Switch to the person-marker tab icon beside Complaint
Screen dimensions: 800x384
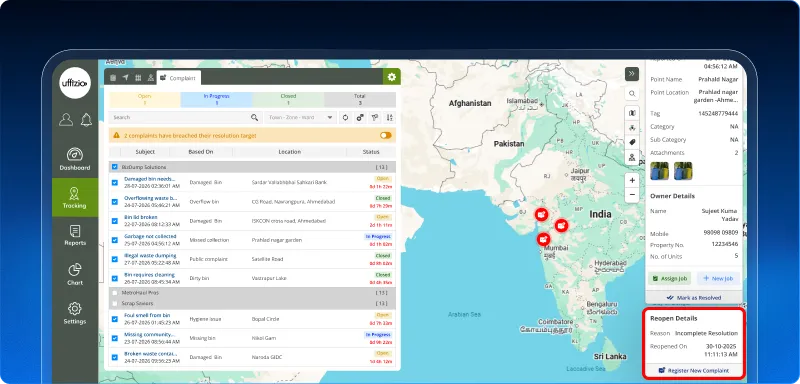click(151, 78)
